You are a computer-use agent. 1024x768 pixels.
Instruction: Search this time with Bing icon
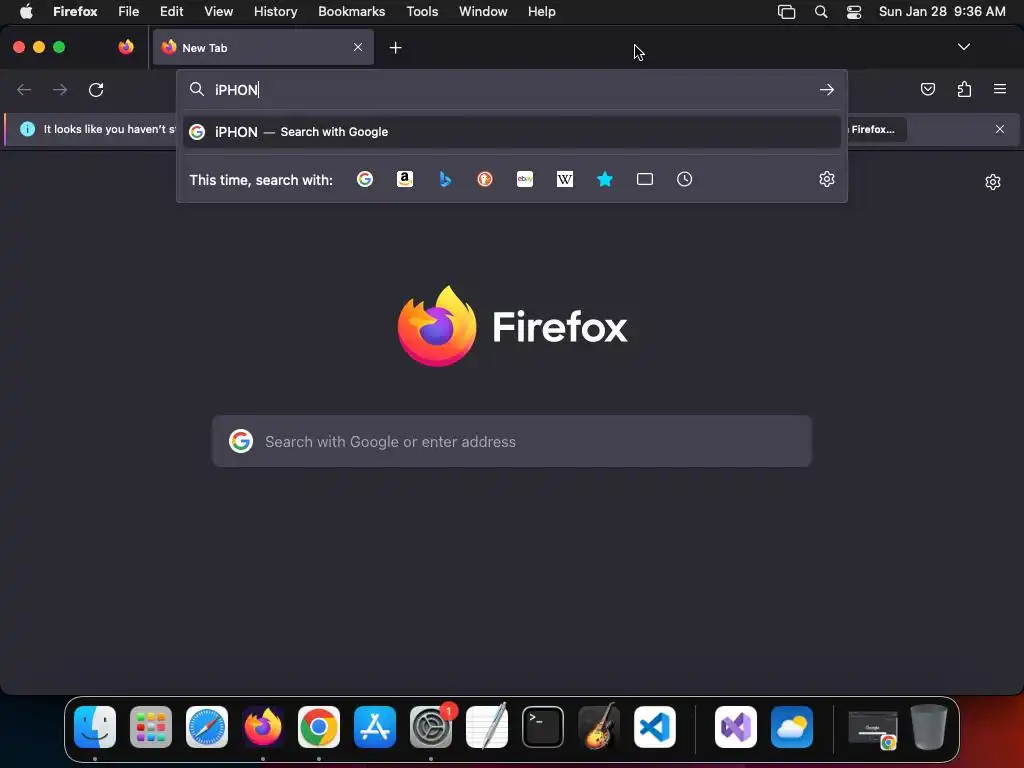(445, 179)
